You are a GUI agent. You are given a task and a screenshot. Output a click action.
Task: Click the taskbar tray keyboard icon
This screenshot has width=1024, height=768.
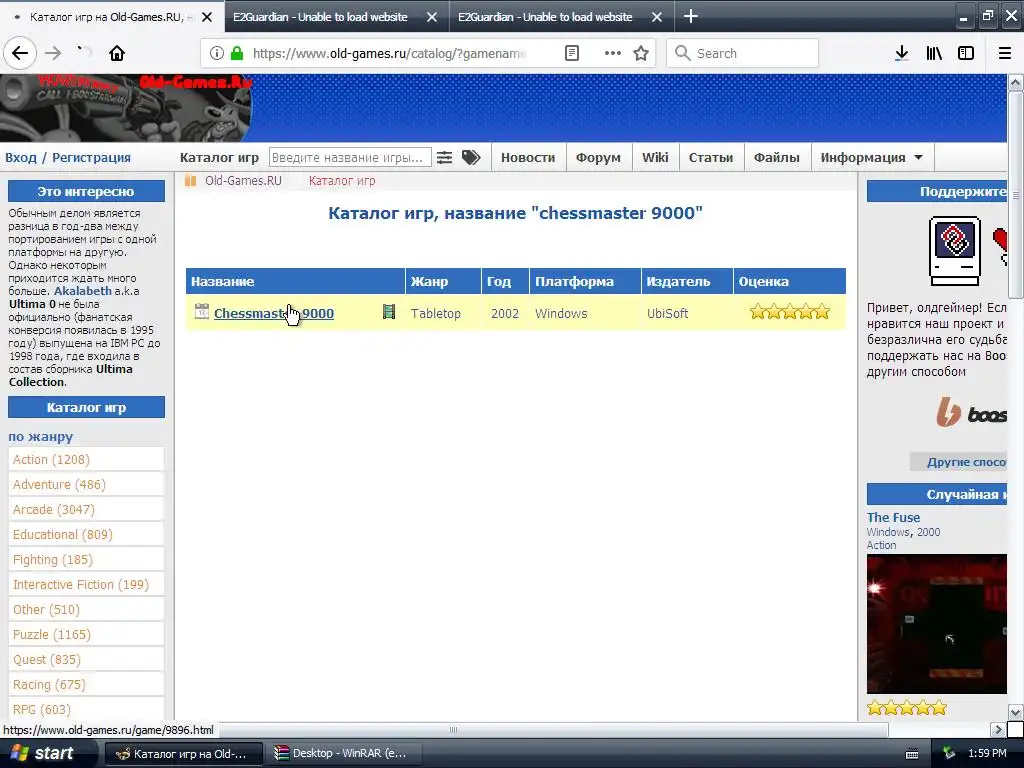point(912,754)
